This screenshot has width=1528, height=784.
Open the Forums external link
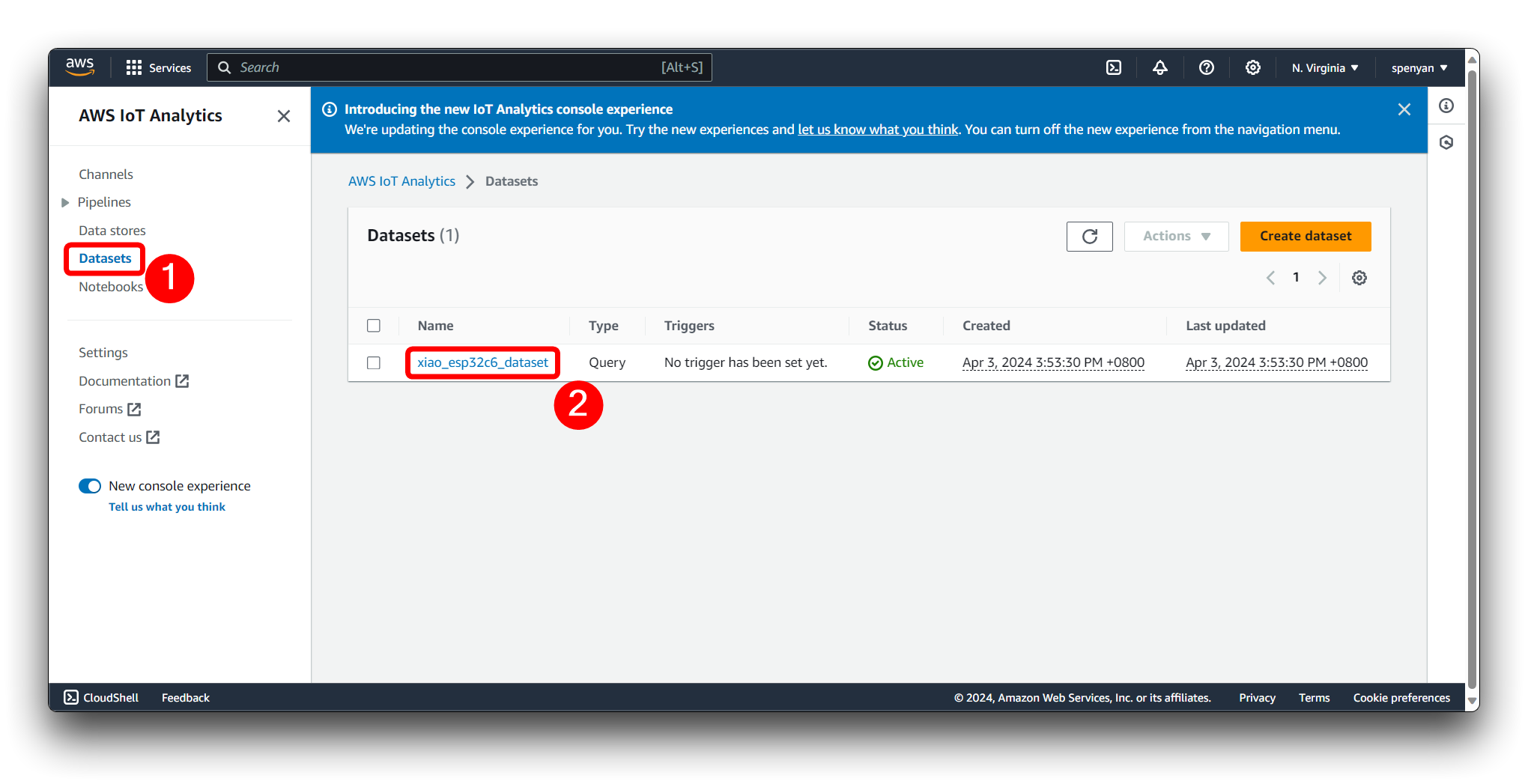(x=110, y=409)
